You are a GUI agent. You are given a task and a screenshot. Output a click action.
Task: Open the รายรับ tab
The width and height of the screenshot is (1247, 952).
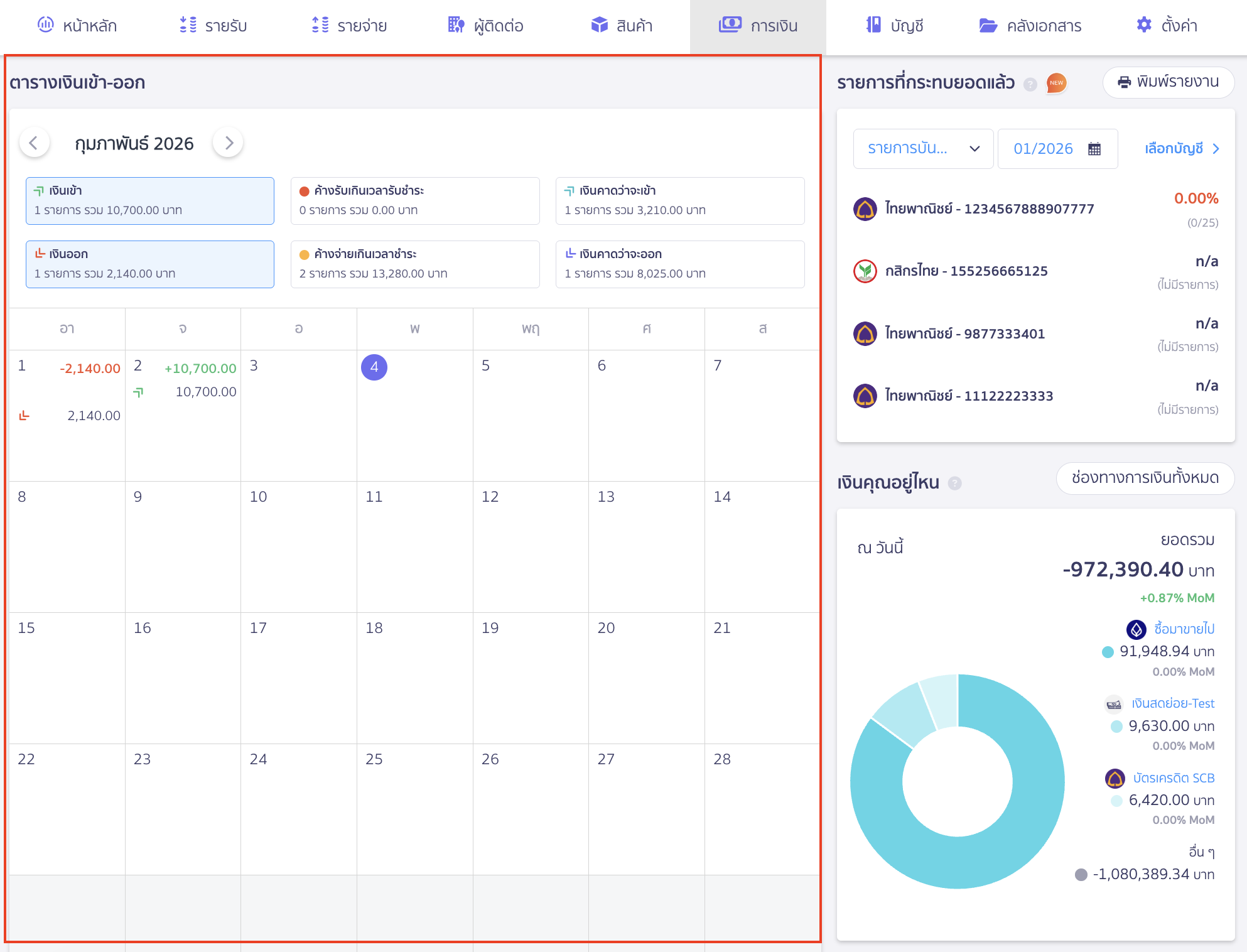coord(213,26)
